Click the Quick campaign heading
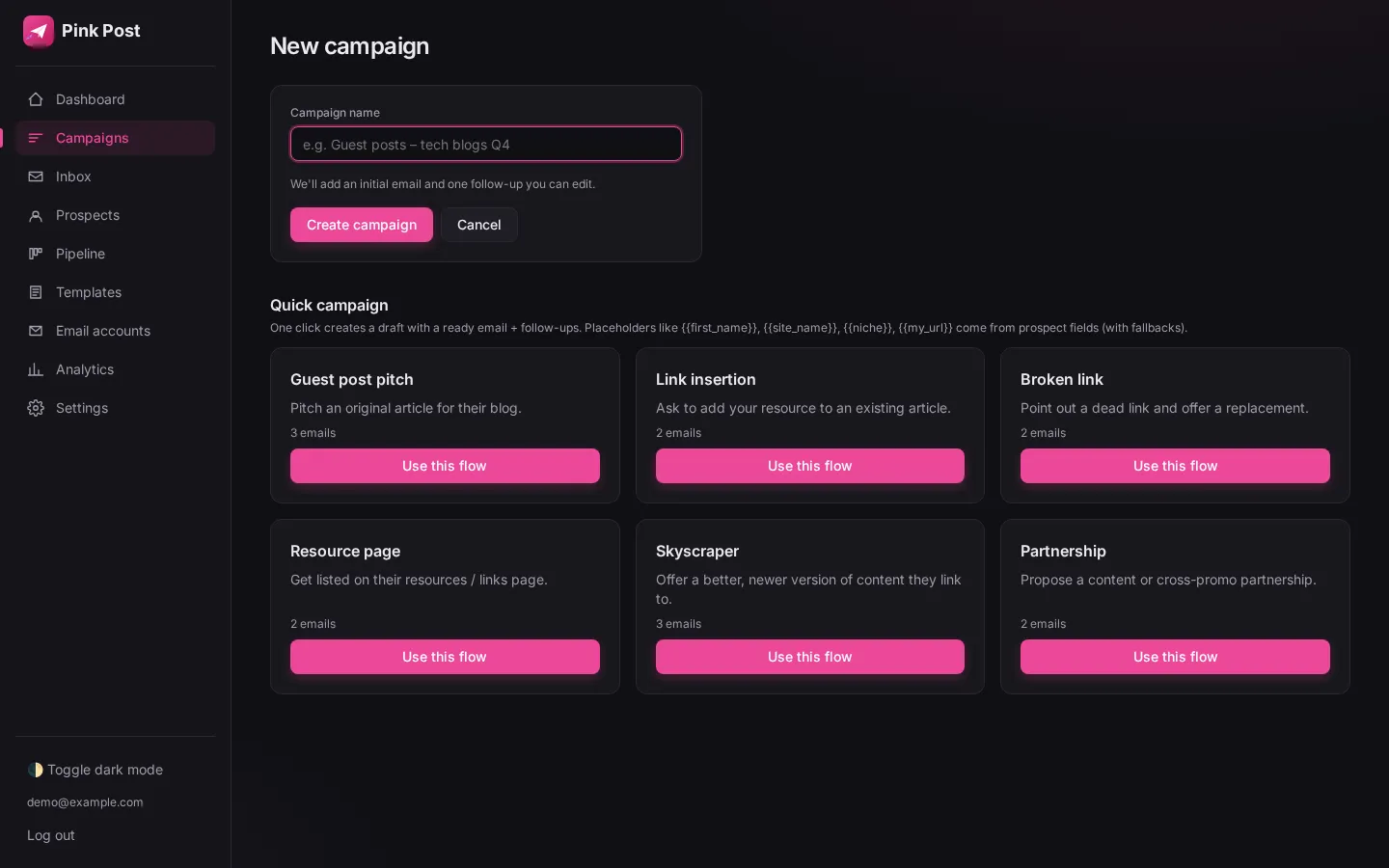This screenshot has width=1389, height=868. (329, 305)
